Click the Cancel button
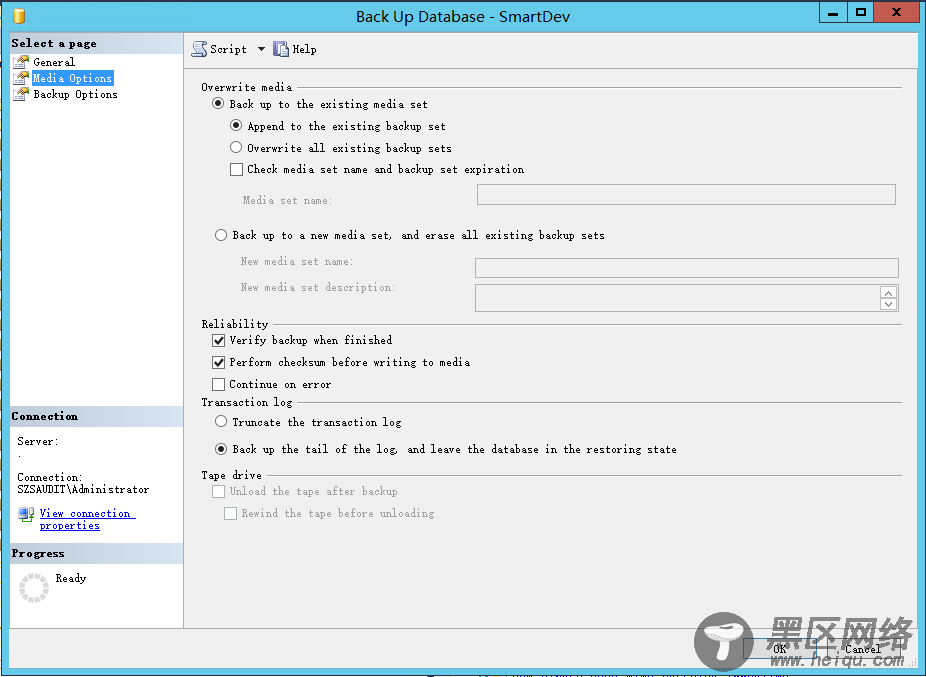This screenshot has width=926, height=677. point(862,649)
